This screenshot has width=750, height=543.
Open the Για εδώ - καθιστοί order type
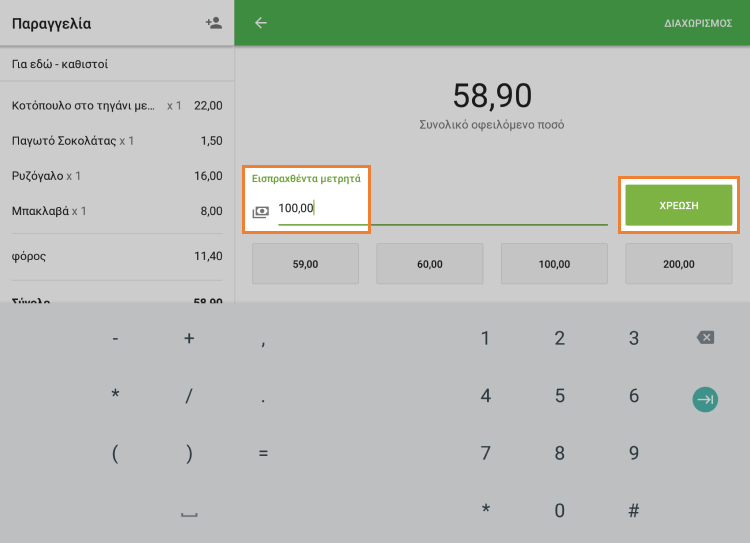(x=117, y=64)
